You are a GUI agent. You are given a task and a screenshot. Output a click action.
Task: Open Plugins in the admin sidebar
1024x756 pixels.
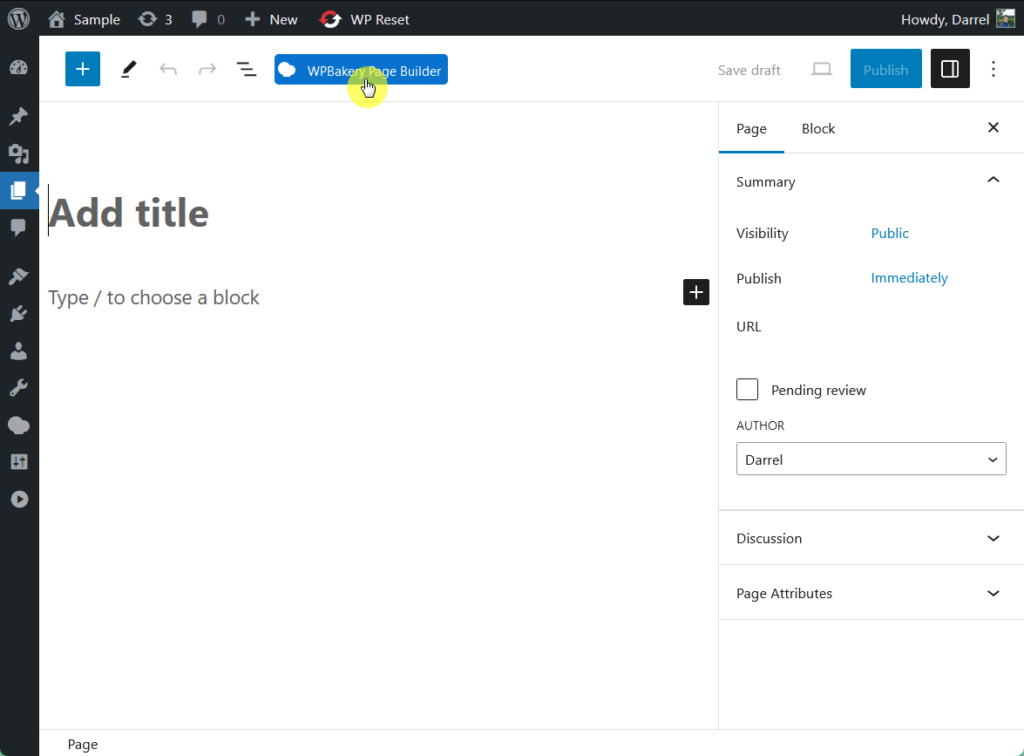(19, 314)
